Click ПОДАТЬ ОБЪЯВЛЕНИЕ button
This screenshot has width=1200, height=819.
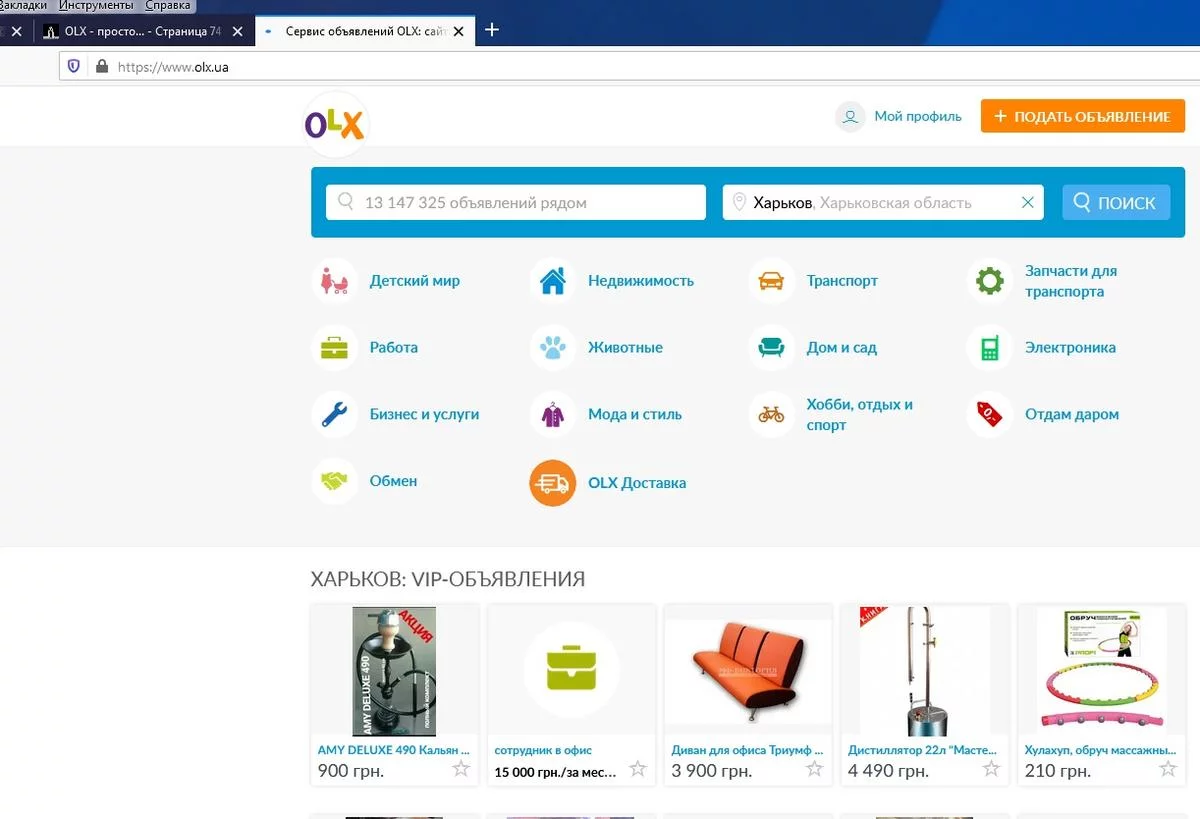[1083, 116]
